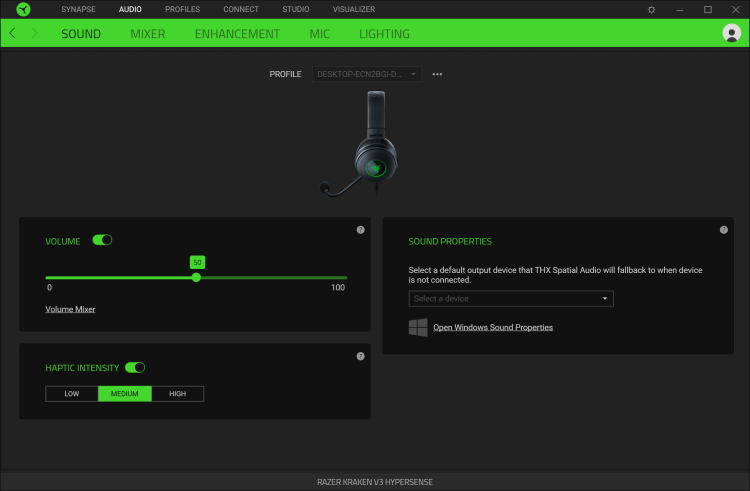This screenshot has width=750, height=491.
Task: Open the Select a device dropdown
Action: pos(511,299)
